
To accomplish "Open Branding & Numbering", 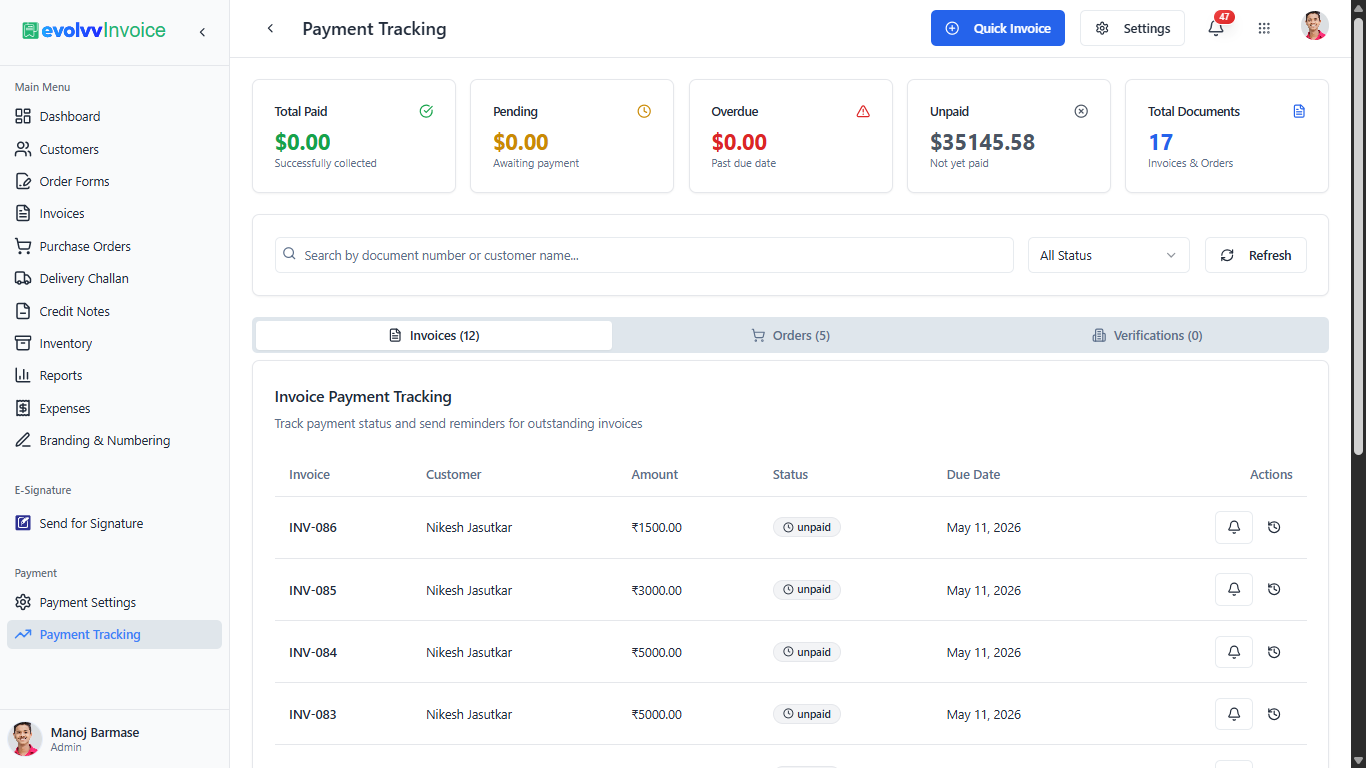I will pyautogui.click(x=115, y=440).
